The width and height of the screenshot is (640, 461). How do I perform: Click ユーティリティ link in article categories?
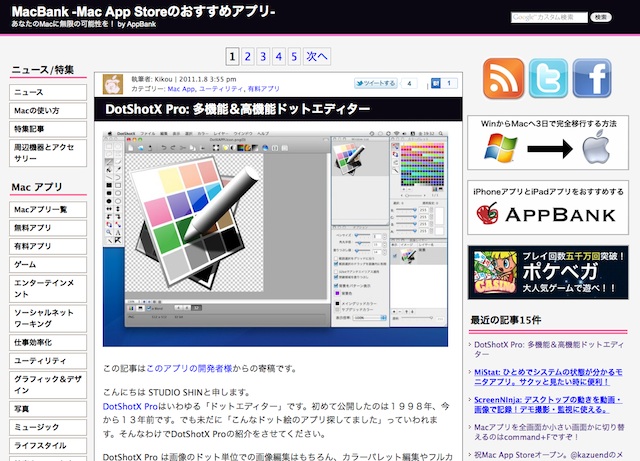point(221,89)
